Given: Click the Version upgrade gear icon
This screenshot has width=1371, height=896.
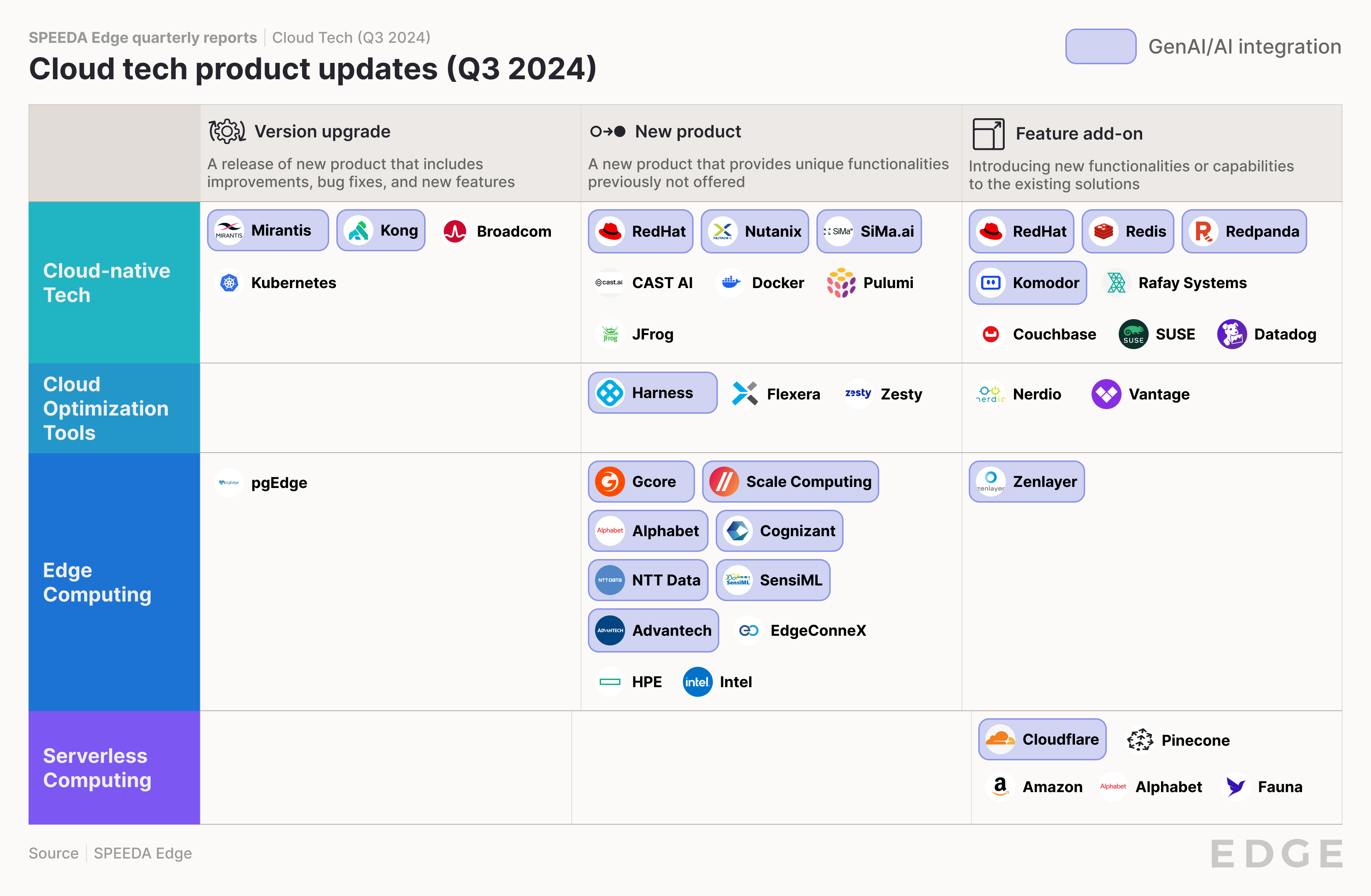Looking at the screenshot, I should (x=227, y=132).
